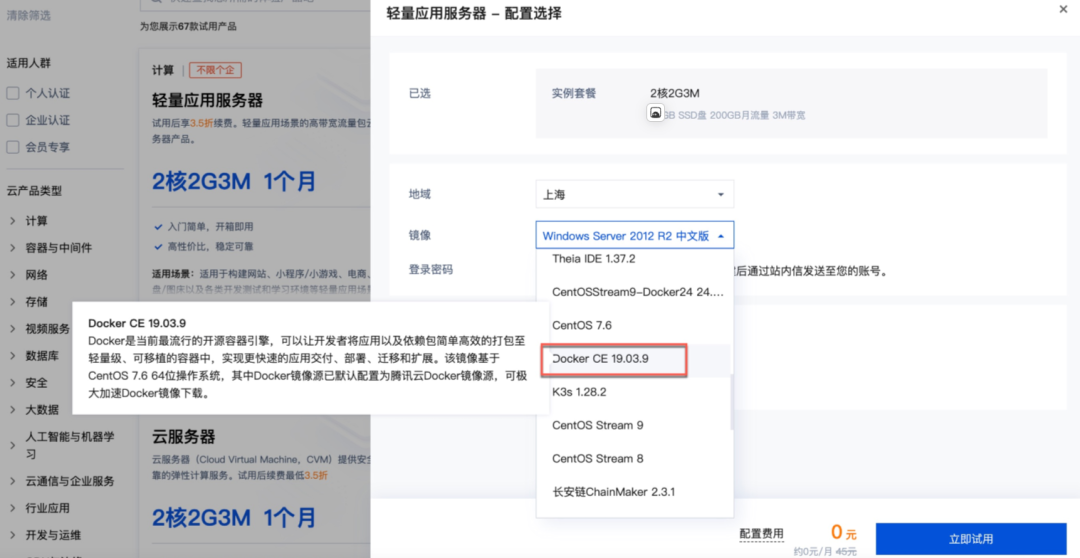Tick the 企业认证 checkbox
Viewport: 1080px width, 558px height.
12,120
